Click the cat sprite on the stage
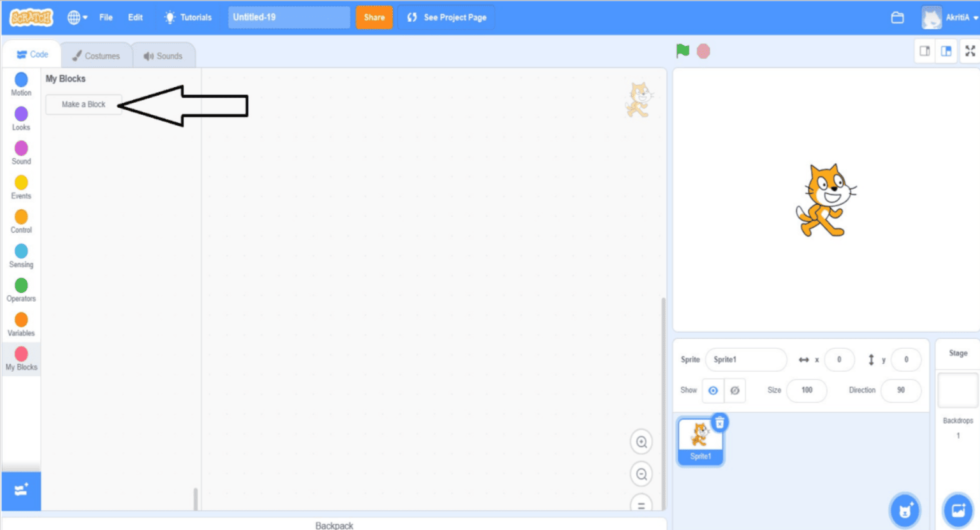 point(826,200)
